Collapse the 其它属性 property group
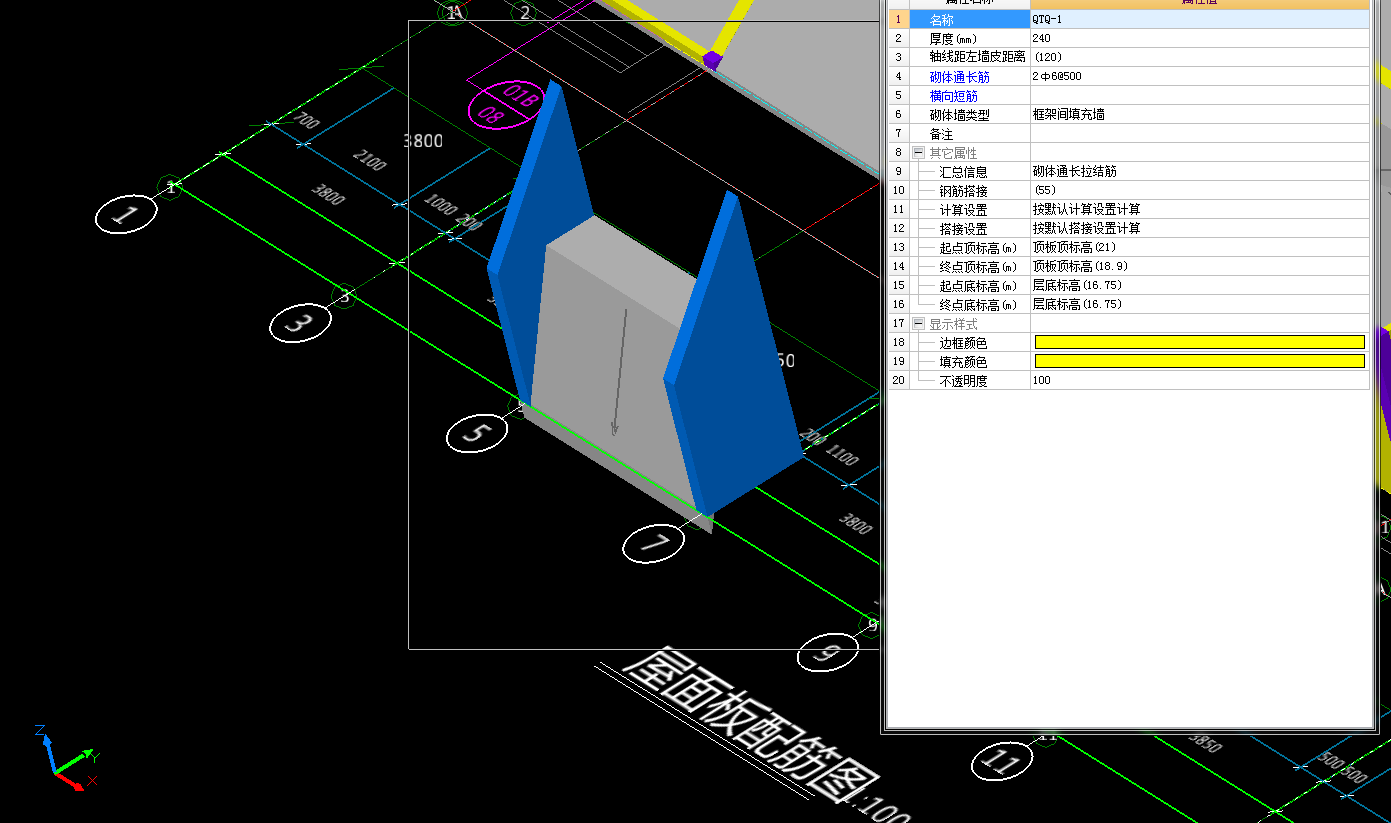This screenshot has height=823, width=1391. point(918,153)
